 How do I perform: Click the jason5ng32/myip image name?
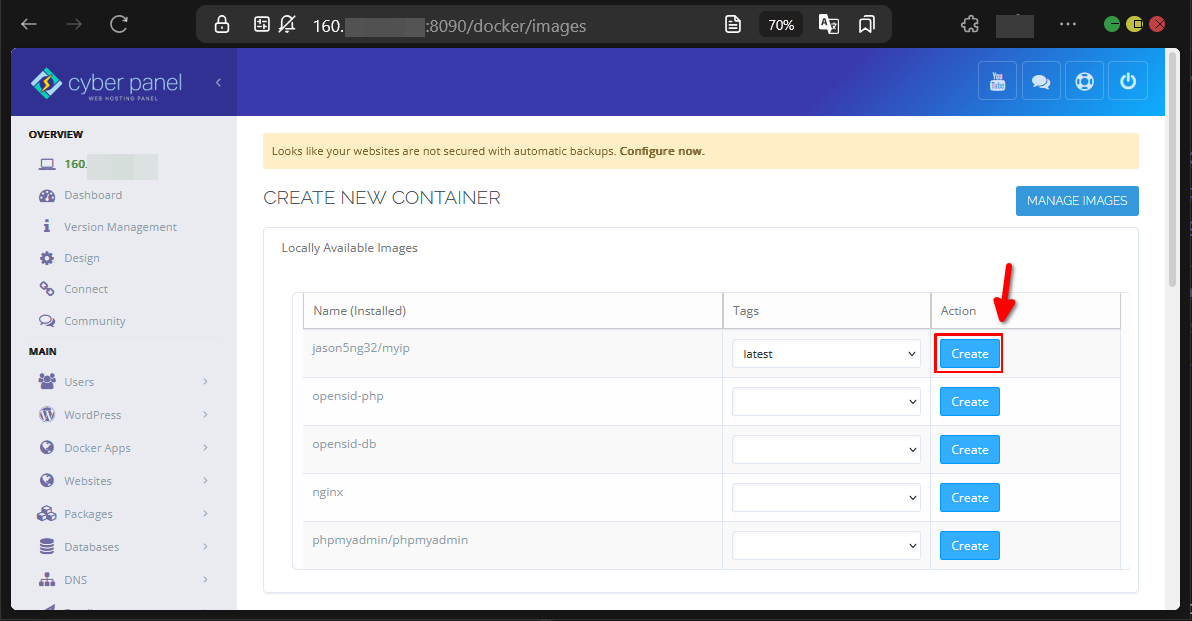pos(361,348)
